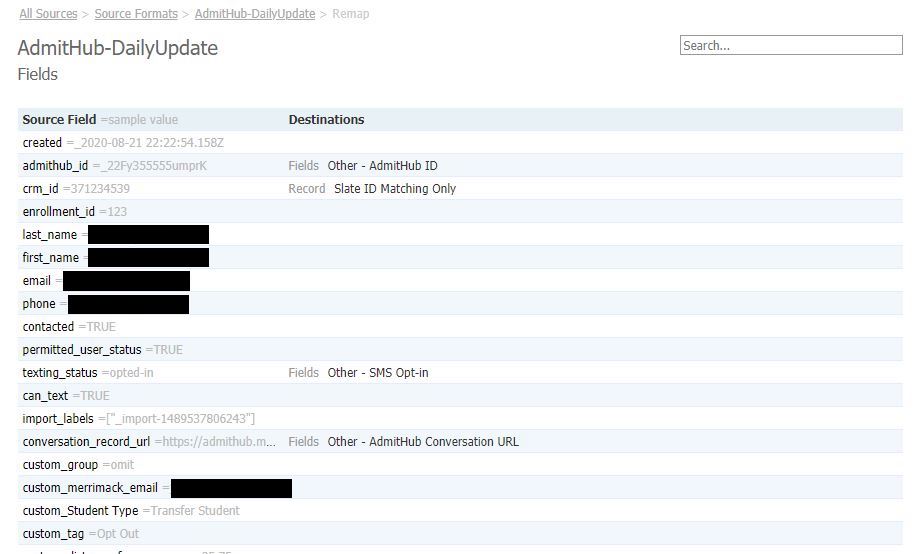The image size is (918, 554).
Task: Open the admithub_id field mapping
Action: (460, 166)
